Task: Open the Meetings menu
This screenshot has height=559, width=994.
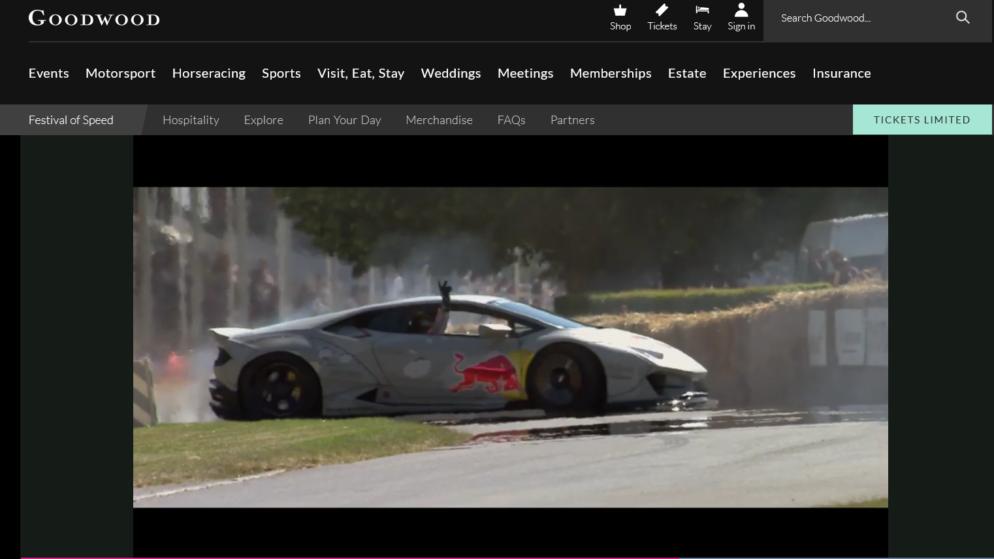Action: [526, 73]
